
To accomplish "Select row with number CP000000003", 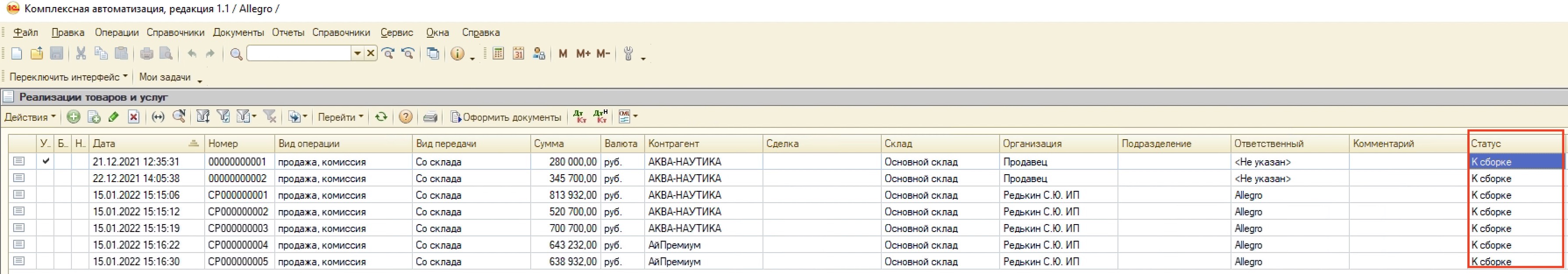I will [x=785, y=228].
